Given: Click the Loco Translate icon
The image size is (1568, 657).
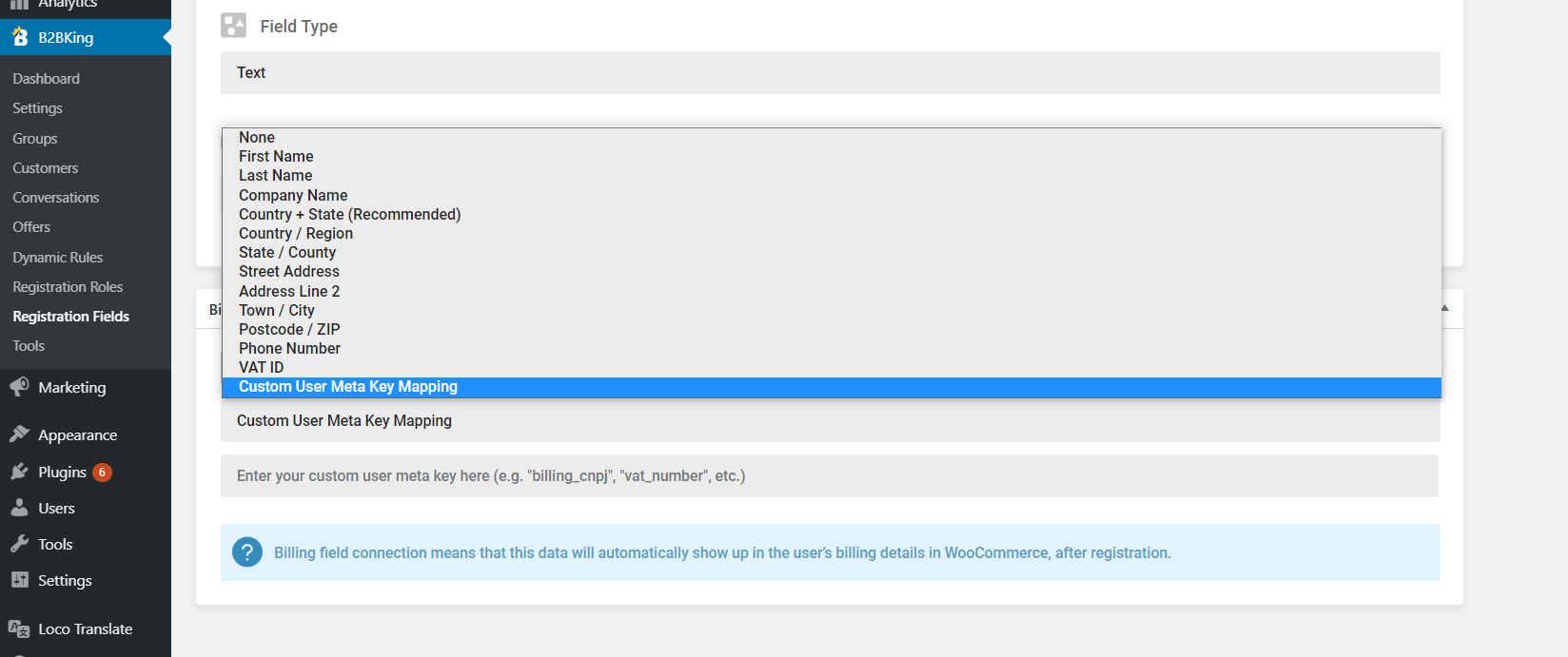Looking at the screenshot, I should [x=19, y=628].
